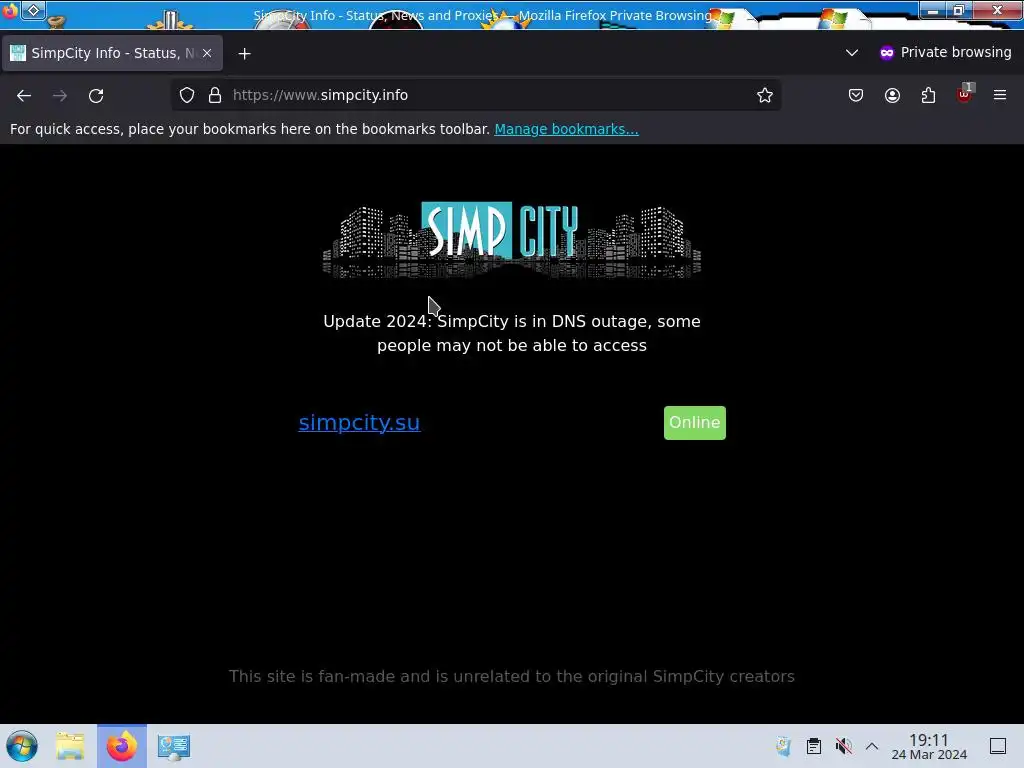Viewport: 1024px width, 768px height.
Task: Open the Manage bookmarks link
Action: click(x=566, y=129)
